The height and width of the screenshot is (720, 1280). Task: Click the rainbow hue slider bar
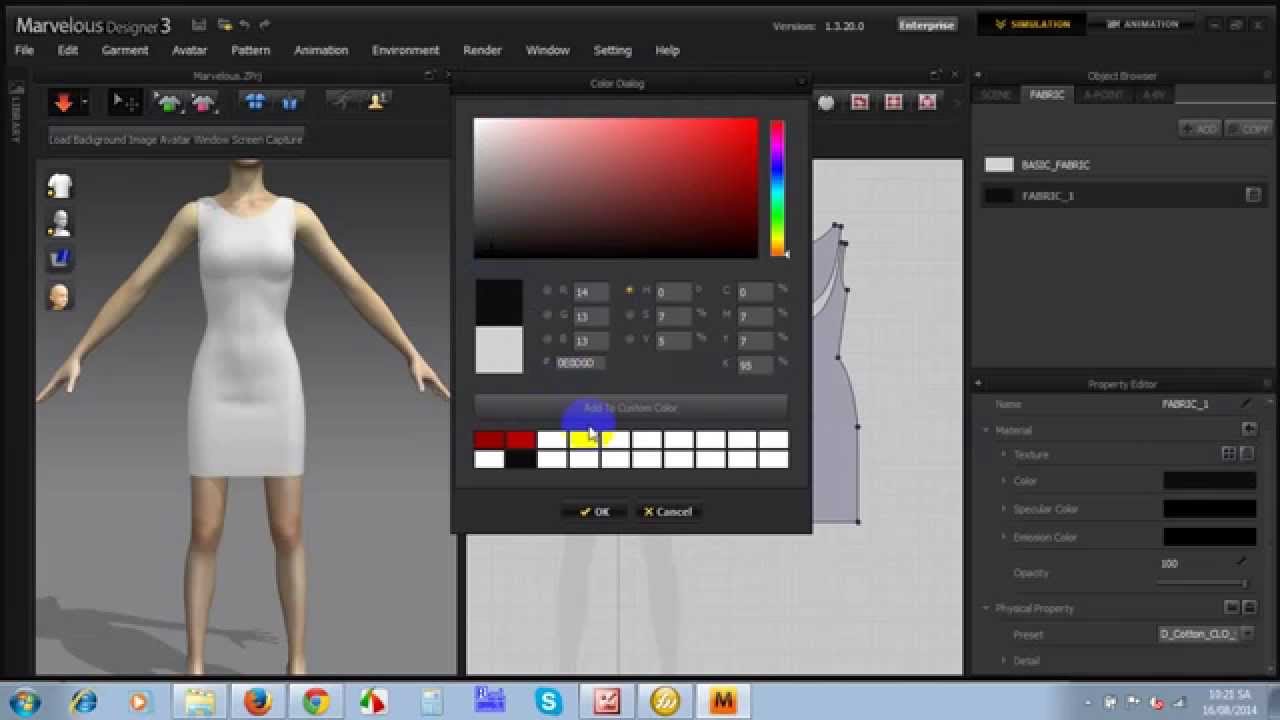tap(777, 188)
